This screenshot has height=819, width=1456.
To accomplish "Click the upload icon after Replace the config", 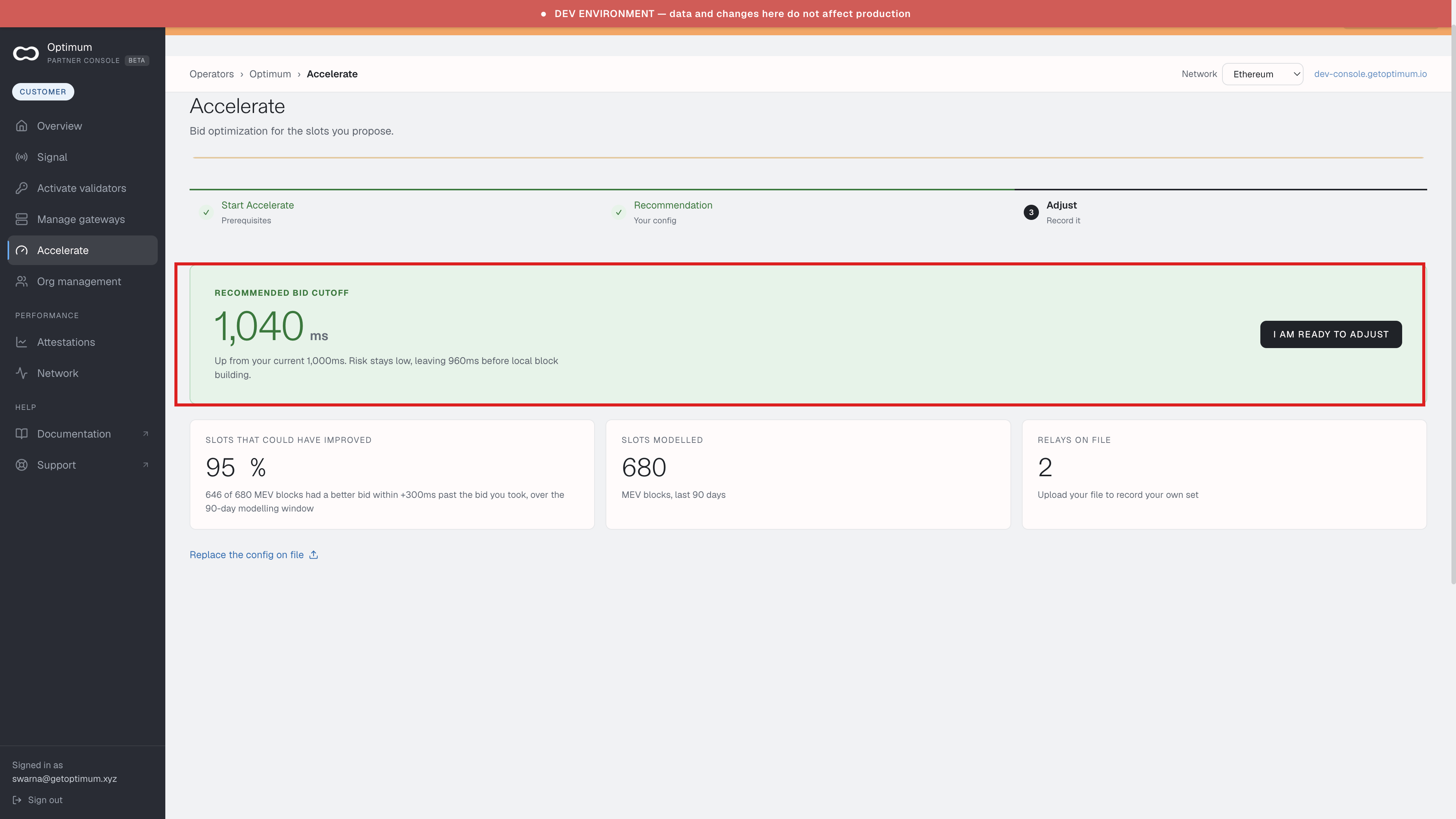I will 314,554.
